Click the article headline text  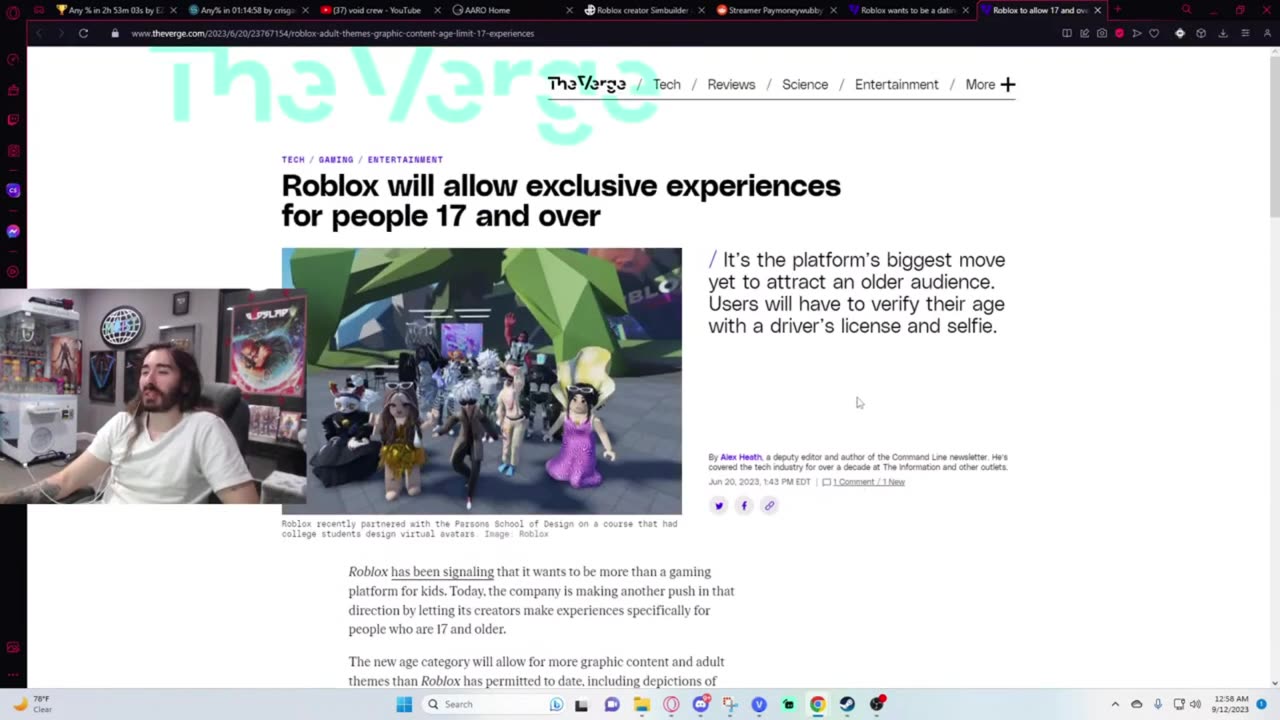[561, 201]
